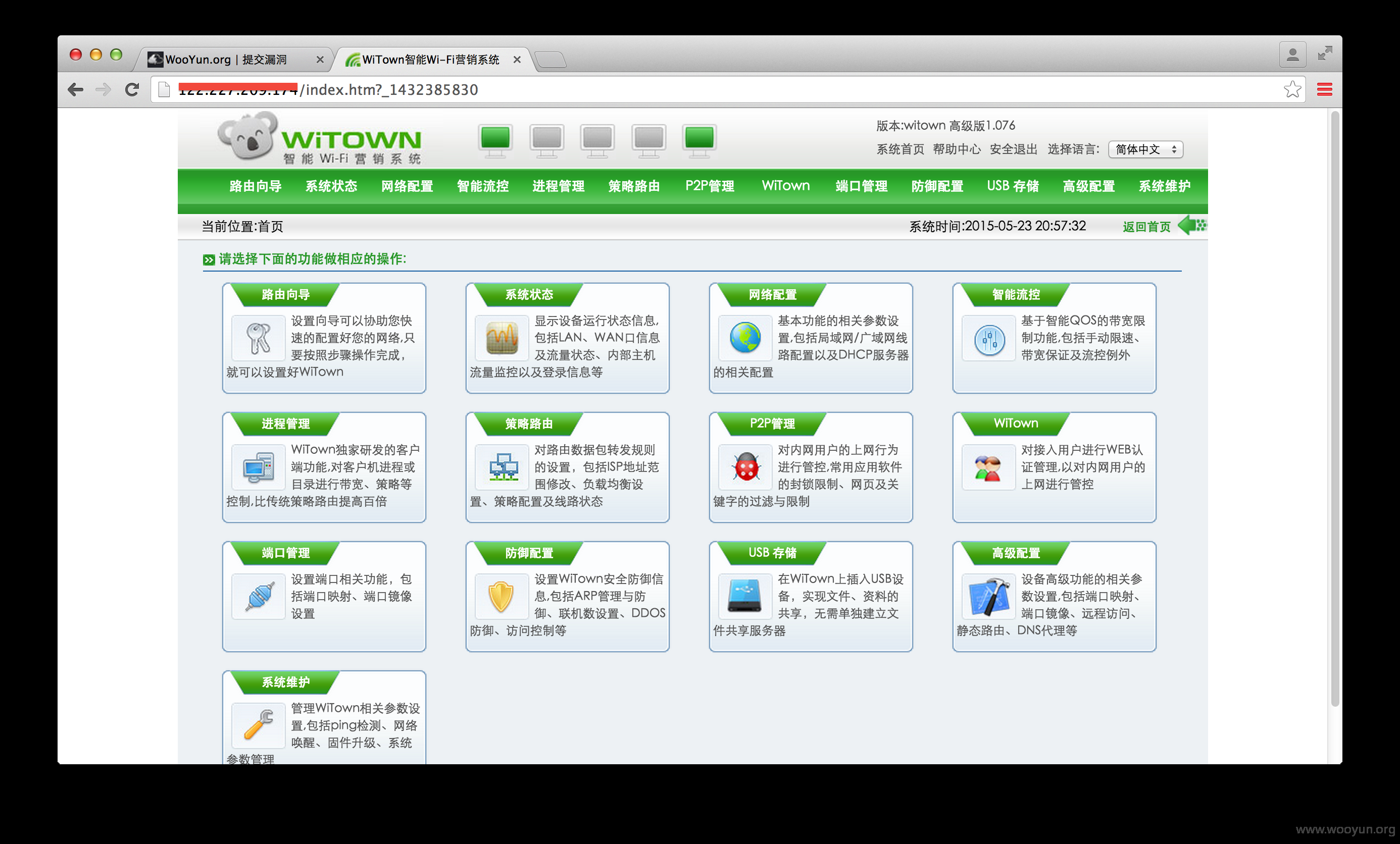The image size is (1400, 844).
Task: Open 网络配置 in the green nav bar
Action: (x=407, y=186)
